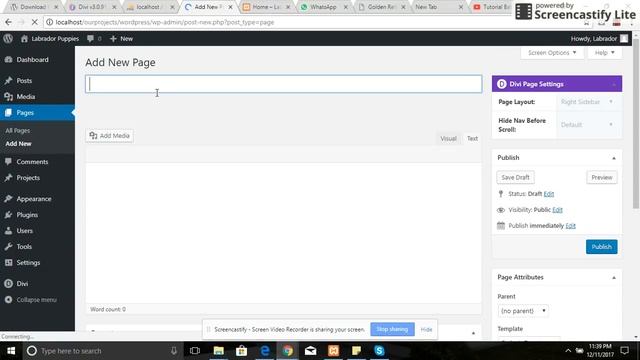The image size is (640, 360).
Task: Click the browser address bar
Action: pos(310,22)
